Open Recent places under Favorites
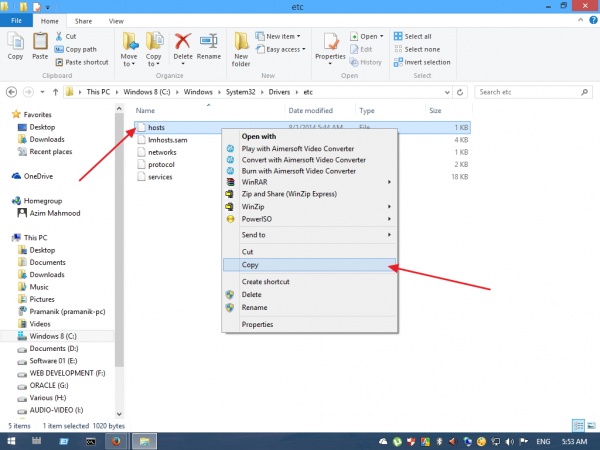Image resolution: width=600 pixels, height=450 pixels. click(45, 152)
